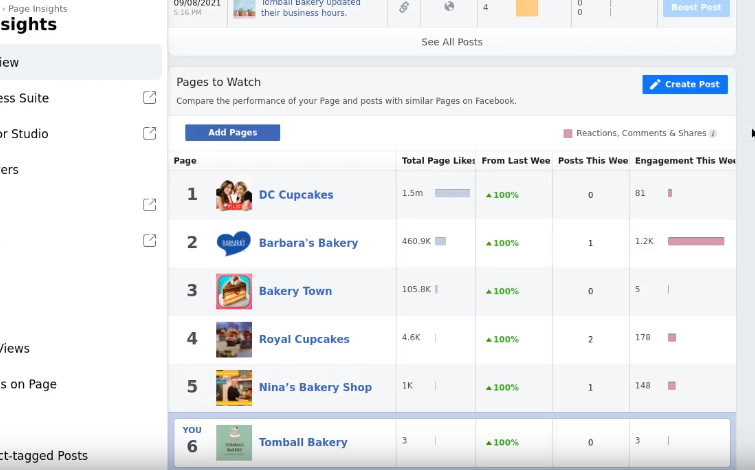Select Followers in the sidebar
The width and height of the screenshot is (755, 470).
point(9,170)
